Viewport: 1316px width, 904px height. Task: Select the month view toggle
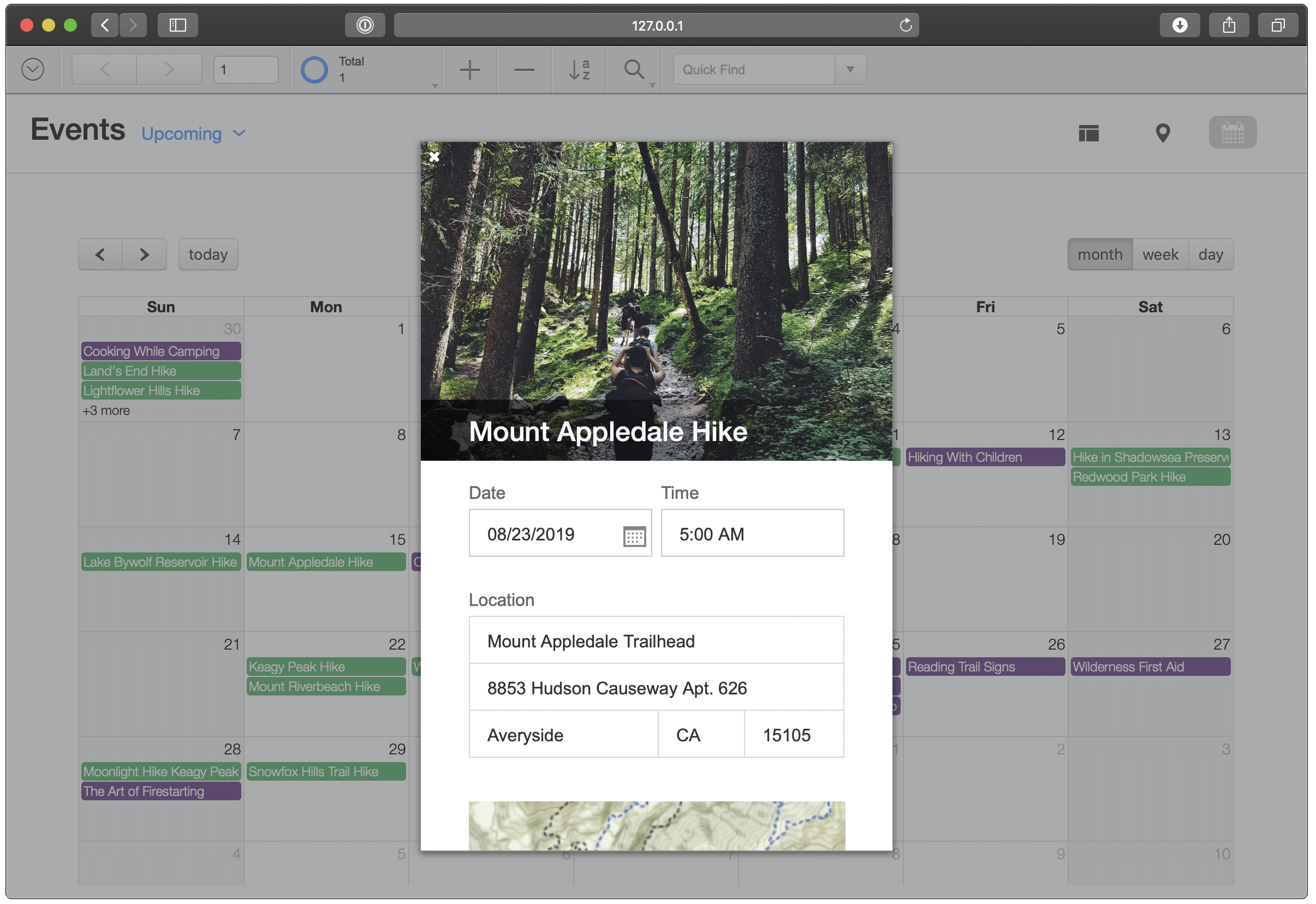[1099, 254]
